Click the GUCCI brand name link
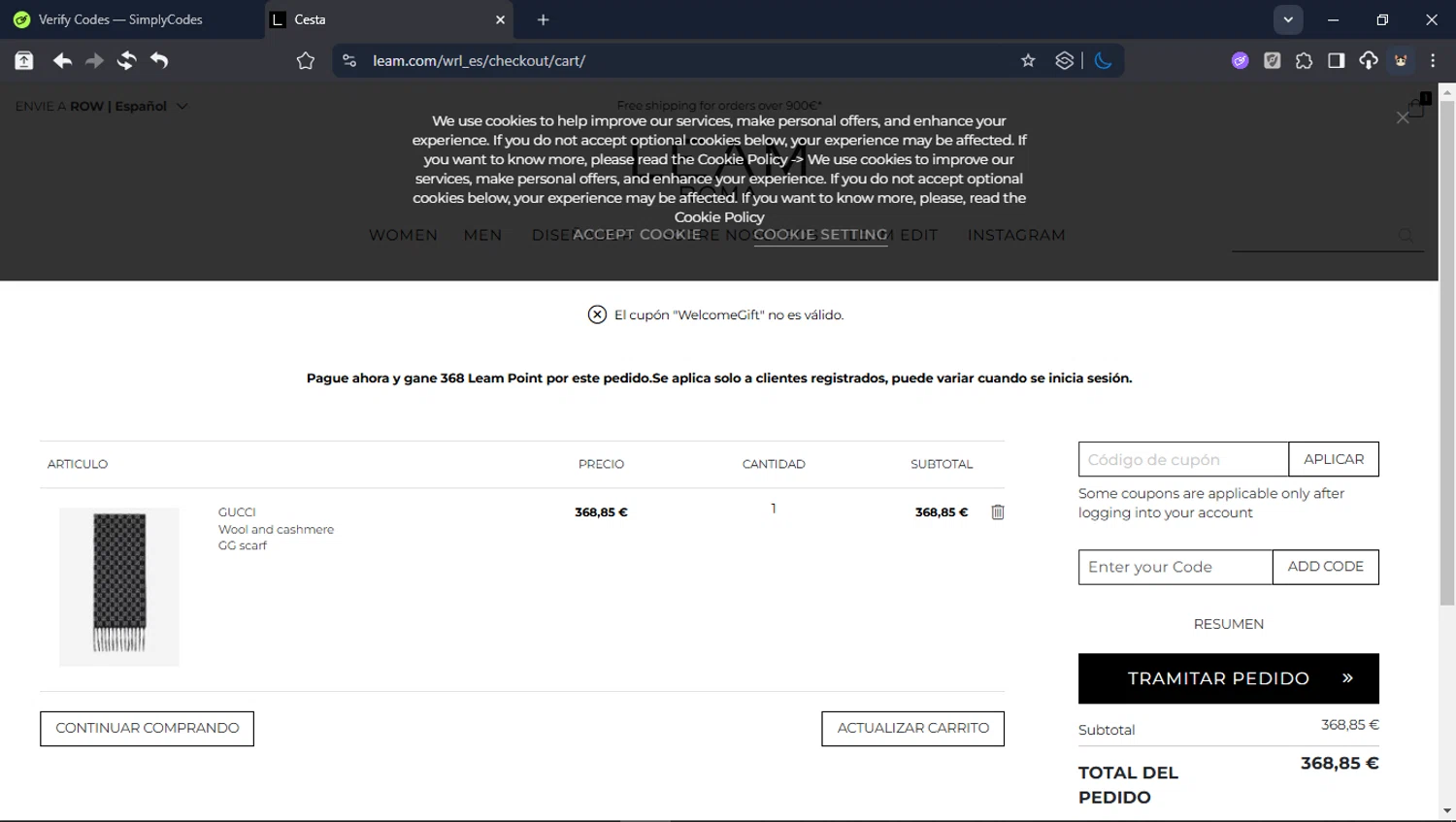The height and width of the screenshot is (822, 1456). [237, 512]
